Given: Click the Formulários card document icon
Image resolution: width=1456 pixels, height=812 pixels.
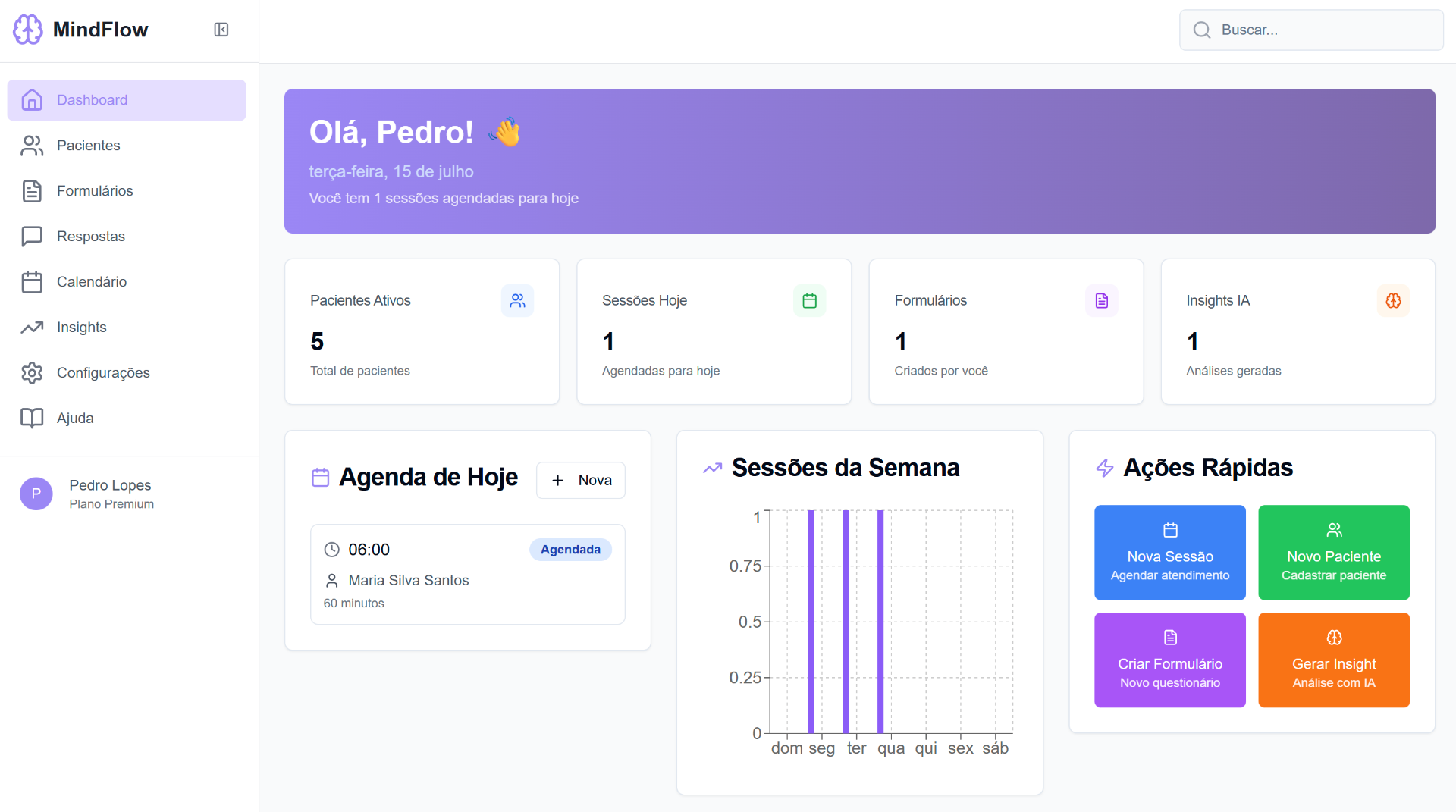Looking at the screenshot, I should click(1102, 301).
